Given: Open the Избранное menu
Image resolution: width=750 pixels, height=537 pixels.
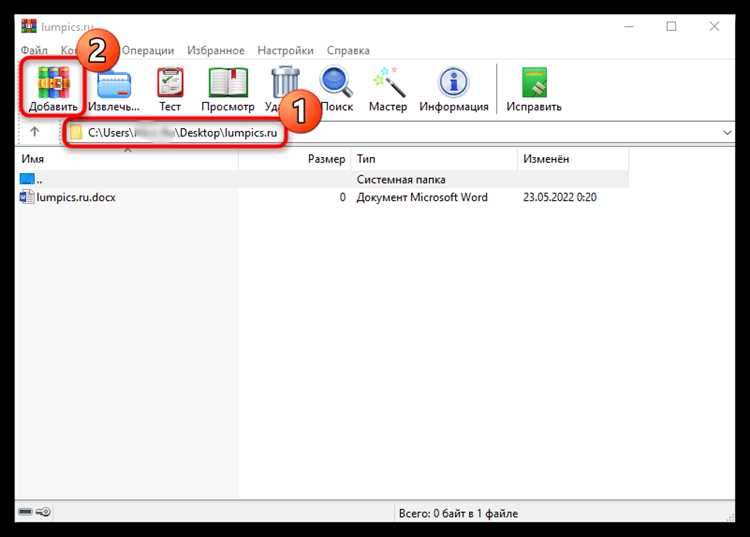Looking at the screenshot, I should tap(216, 50).
